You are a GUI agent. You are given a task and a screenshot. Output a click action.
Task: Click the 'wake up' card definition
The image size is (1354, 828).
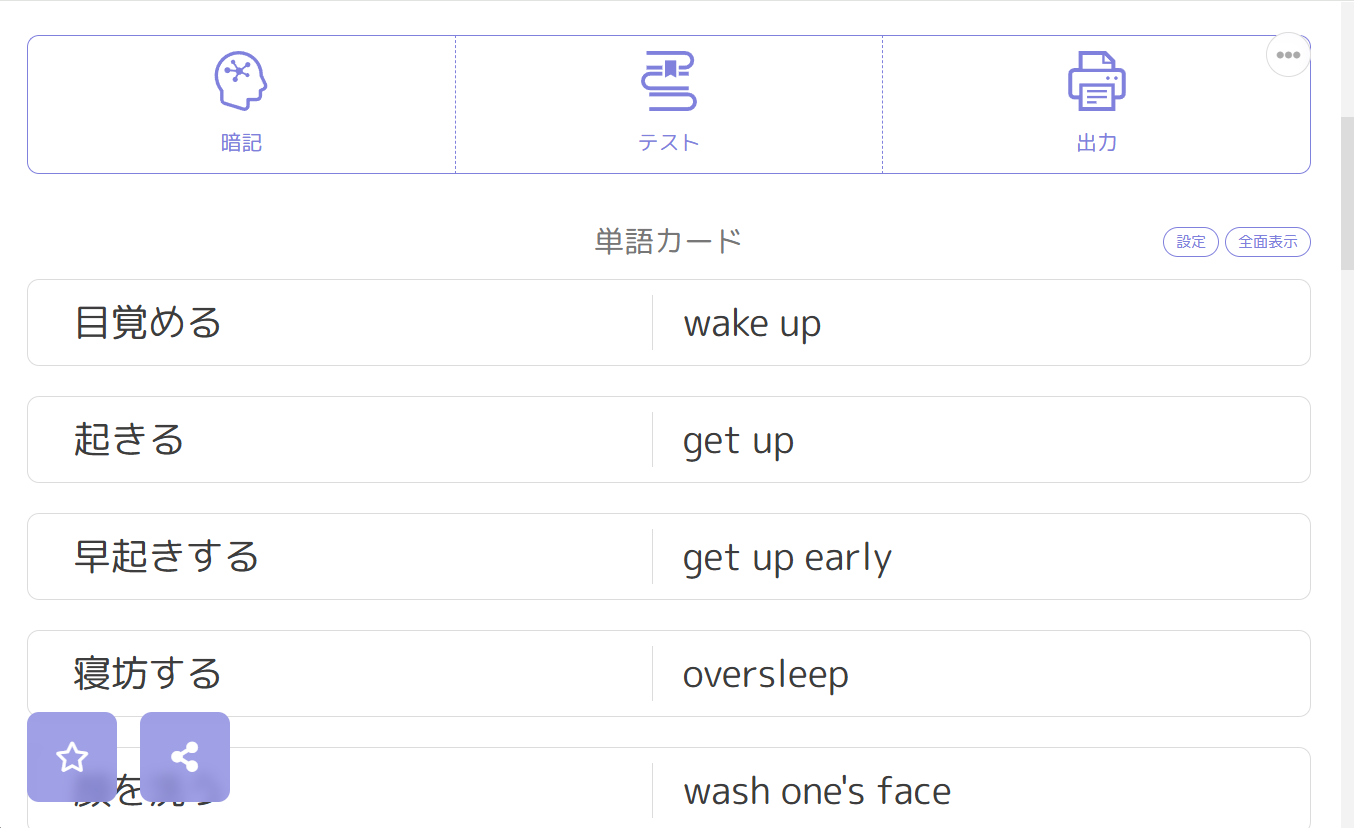(752, 324)
